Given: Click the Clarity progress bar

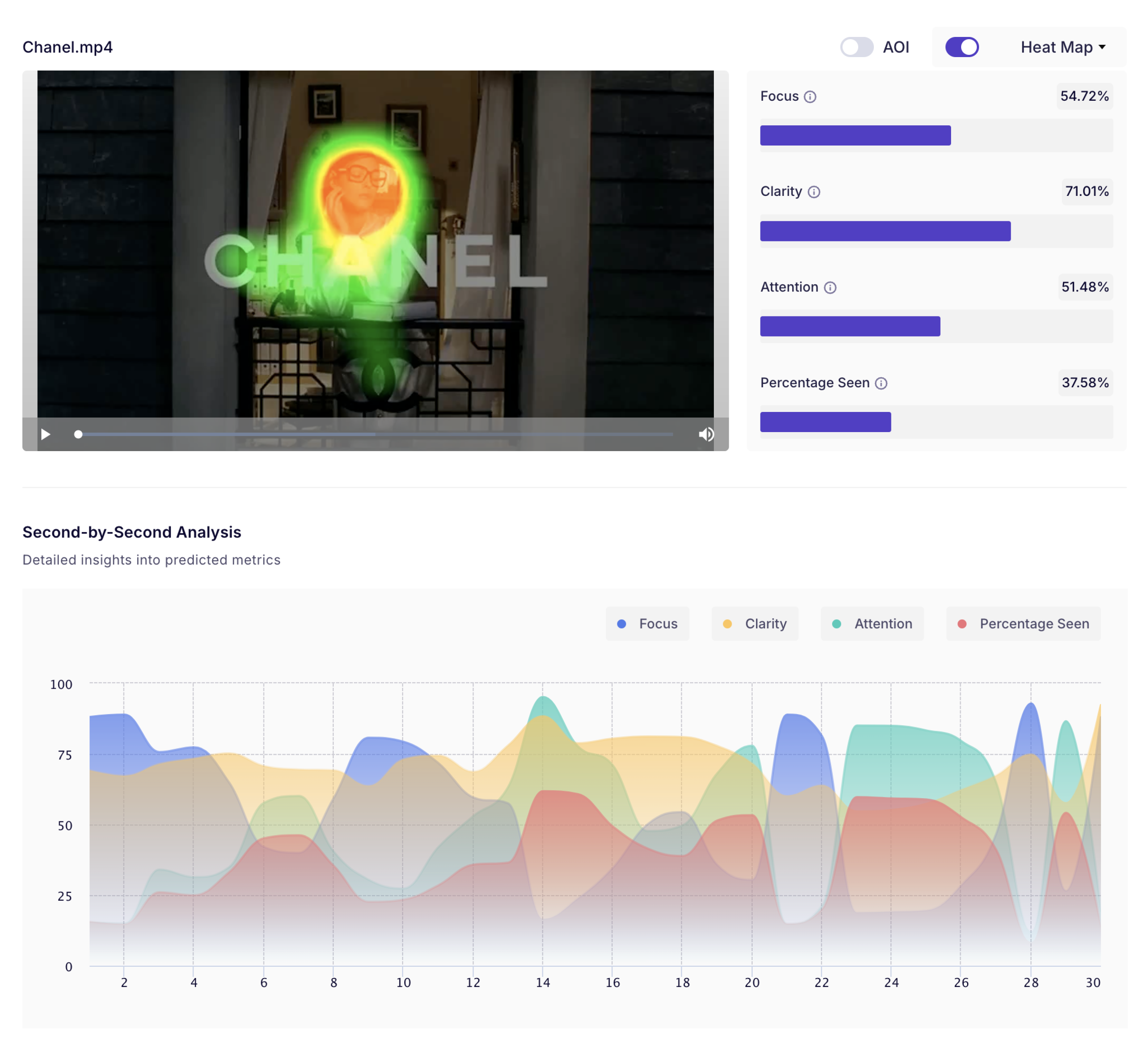Looking at the screenshot, I should pos(936,231).
